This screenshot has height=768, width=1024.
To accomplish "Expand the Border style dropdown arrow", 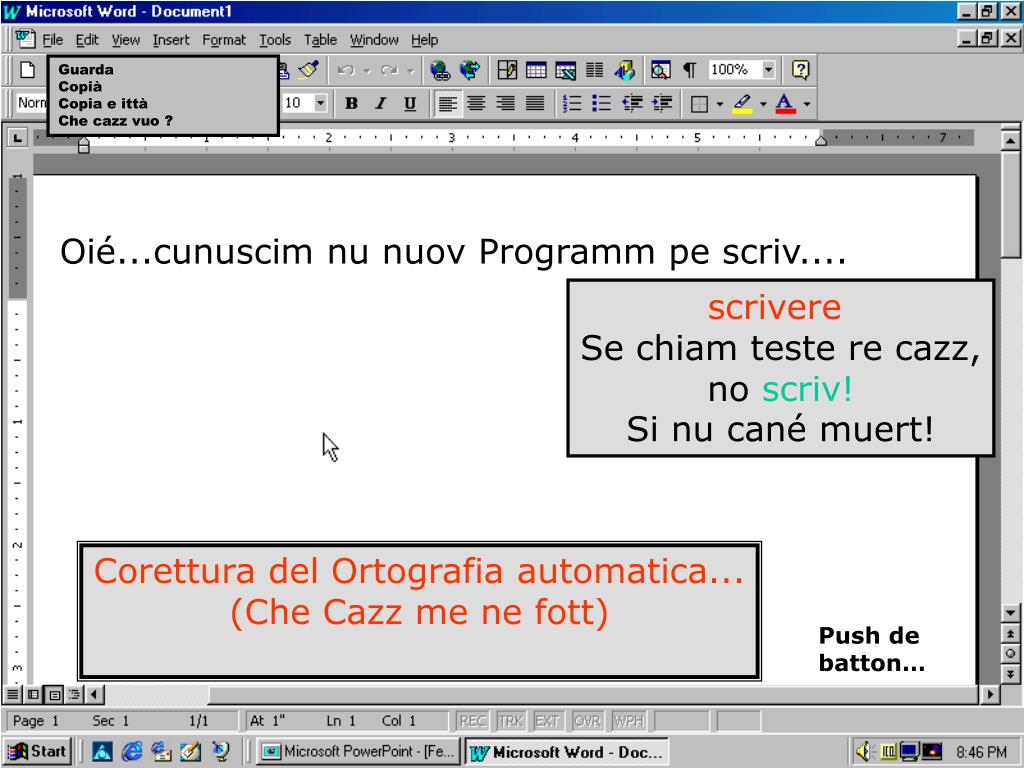I will 720,104.
